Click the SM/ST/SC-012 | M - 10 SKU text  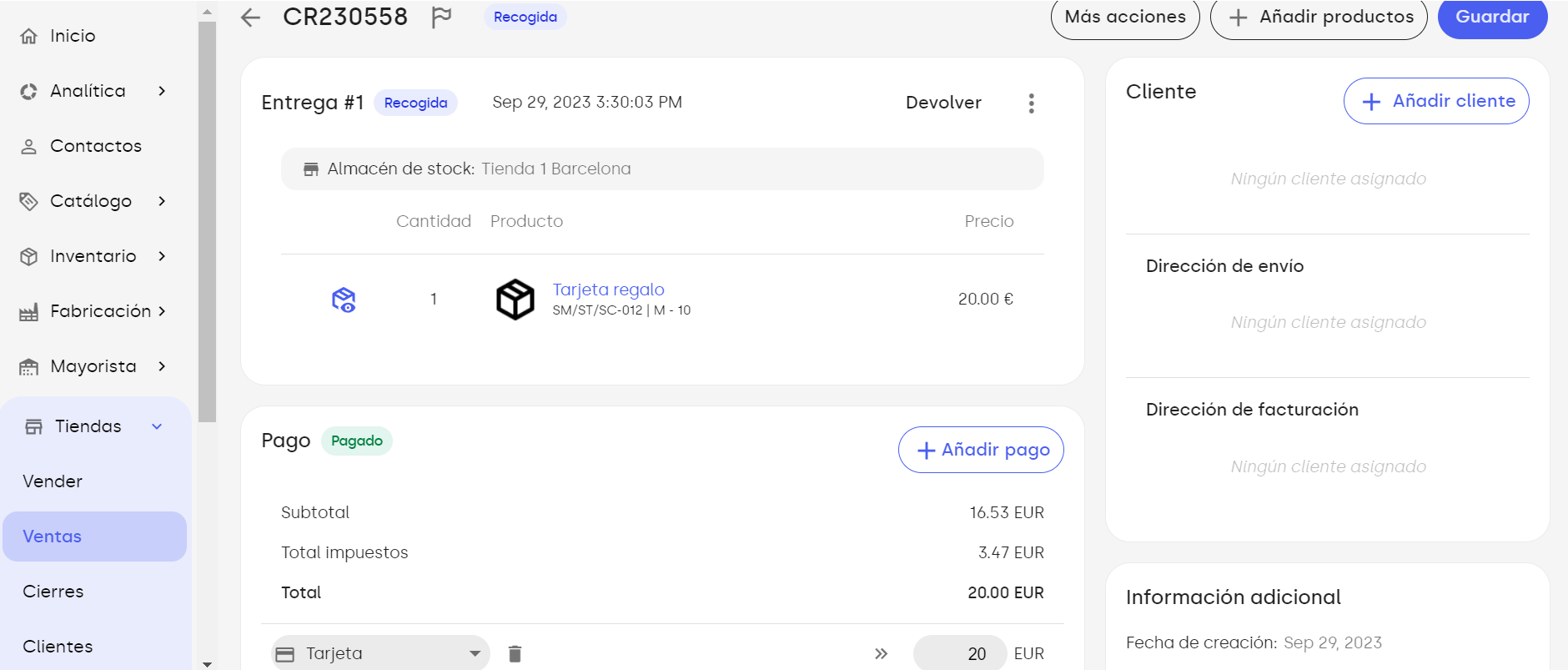coord(621,310)
